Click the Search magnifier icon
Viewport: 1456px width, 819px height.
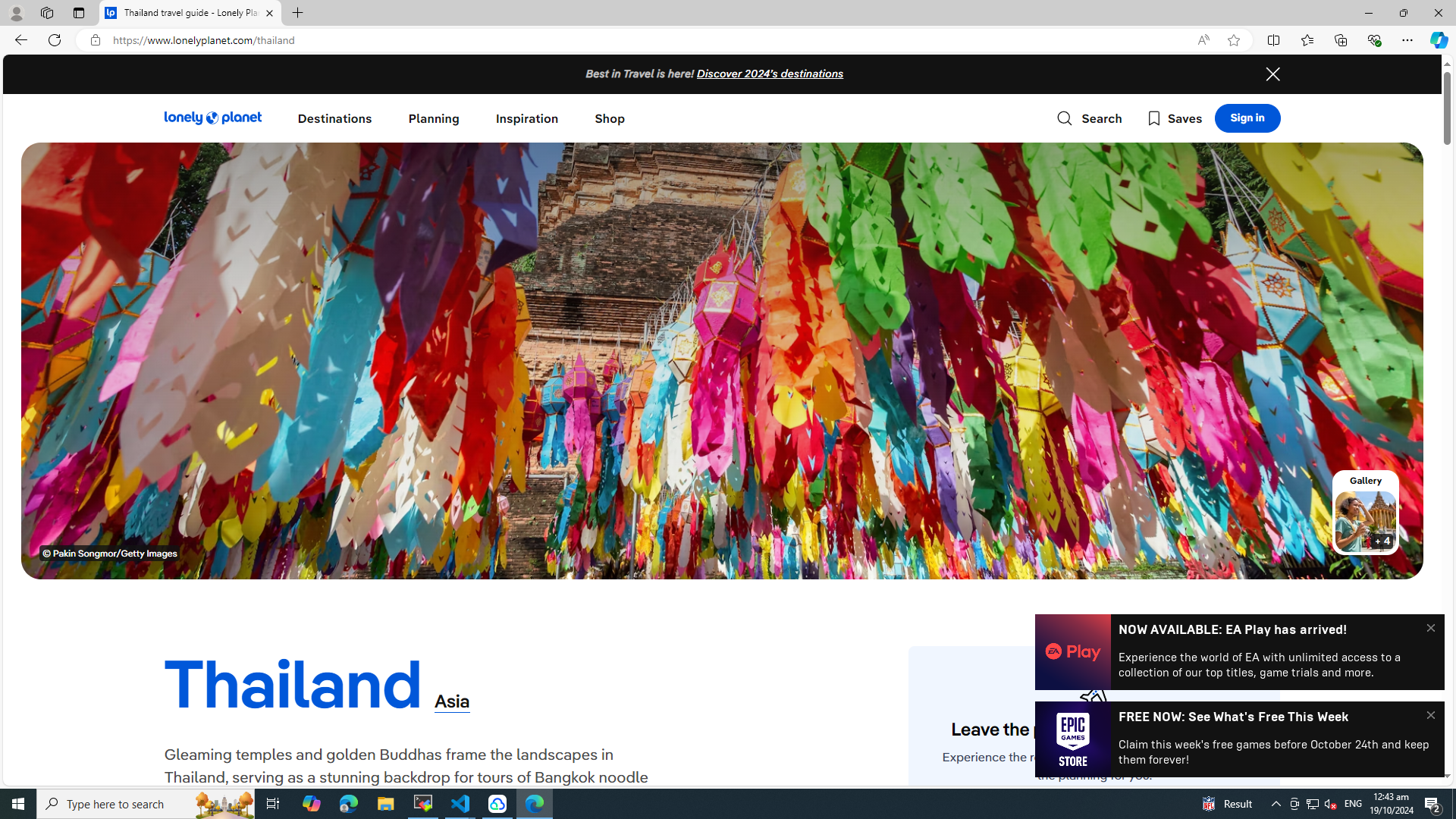(1065, 118)
